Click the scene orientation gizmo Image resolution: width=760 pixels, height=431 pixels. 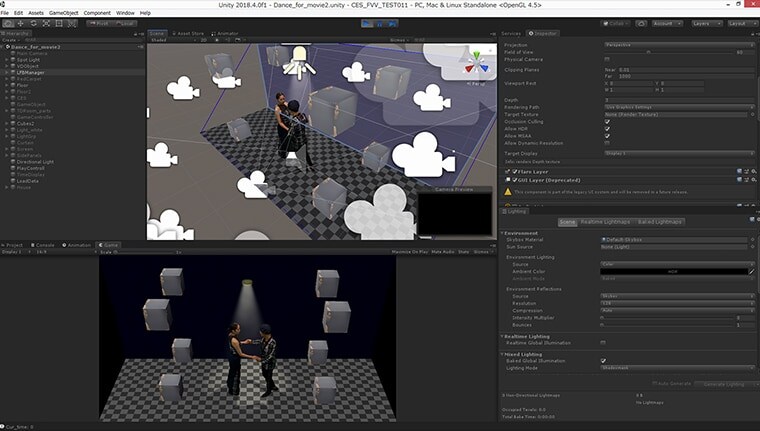(475, 64)
